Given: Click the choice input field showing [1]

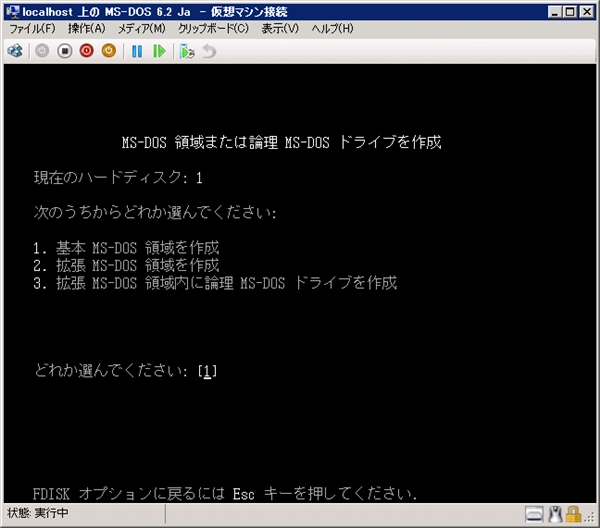Looking at the screenshot, I should tap(207, 371).
